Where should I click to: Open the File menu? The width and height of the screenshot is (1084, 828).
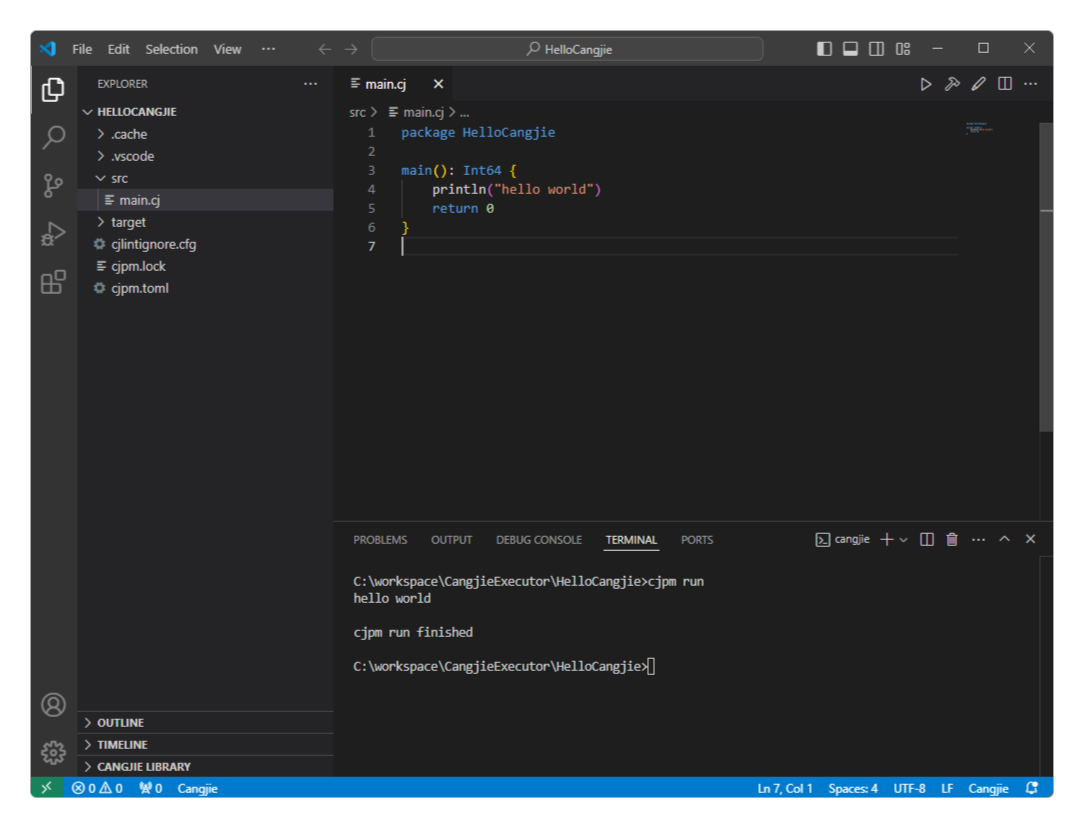pos(82,49)
